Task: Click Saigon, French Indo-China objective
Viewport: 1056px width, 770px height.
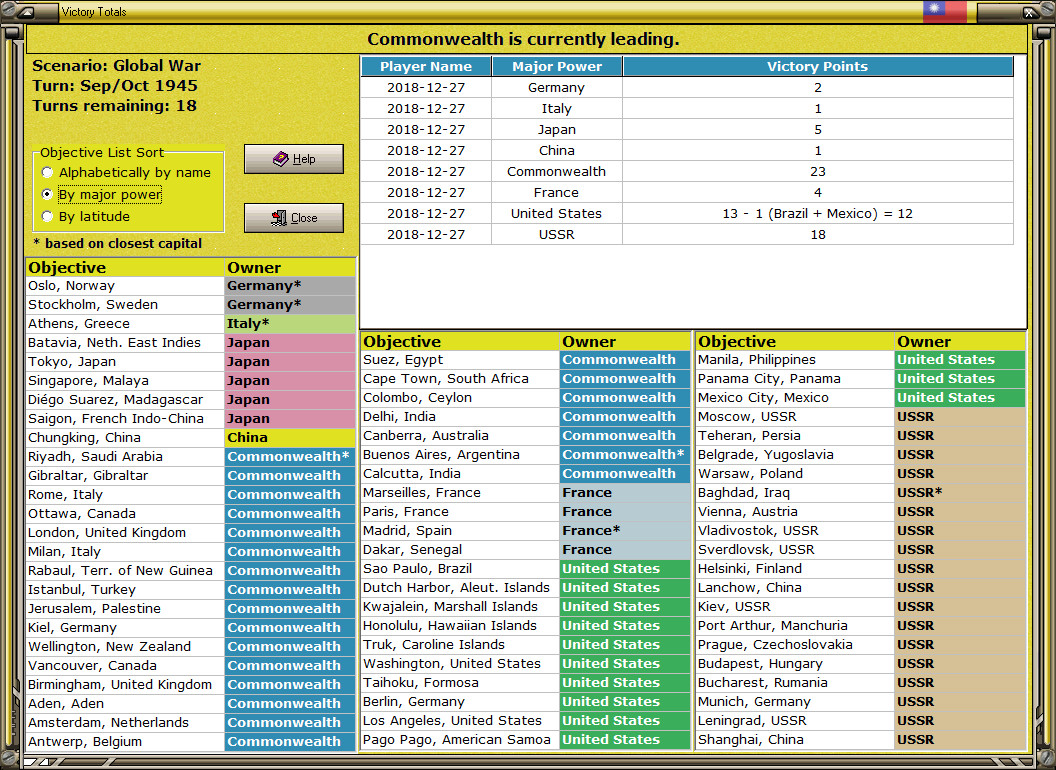Action: coord(125,418)
